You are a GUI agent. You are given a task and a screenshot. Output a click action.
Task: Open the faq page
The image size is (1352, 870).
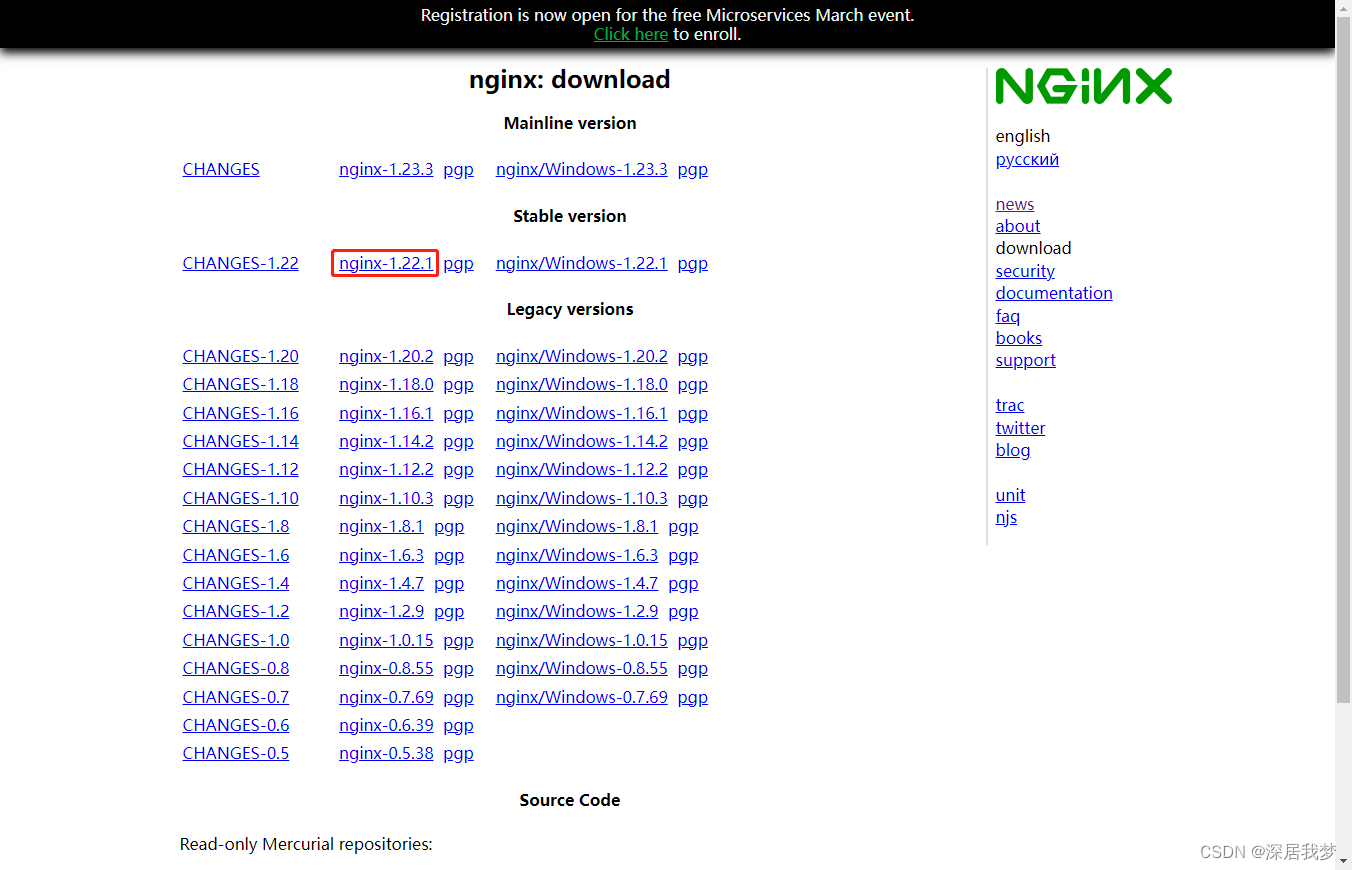click(x=1007, y=316)
